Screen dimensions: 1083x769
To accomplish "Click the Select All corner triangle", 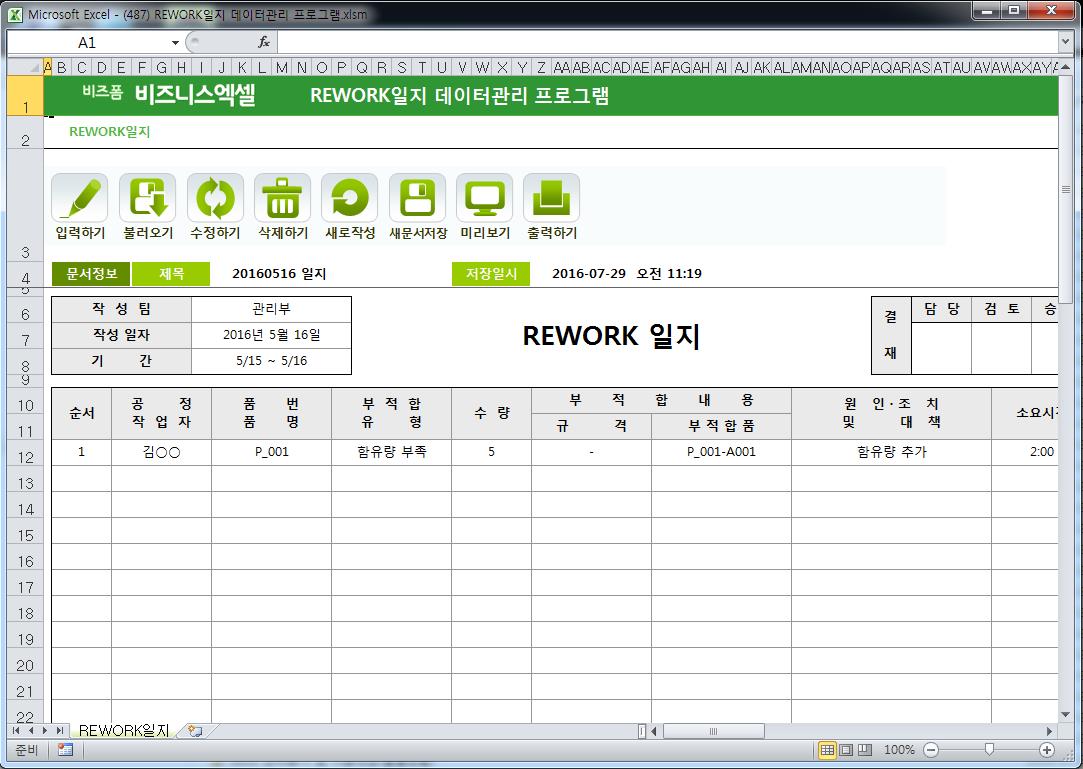I will tap(25, 67).
